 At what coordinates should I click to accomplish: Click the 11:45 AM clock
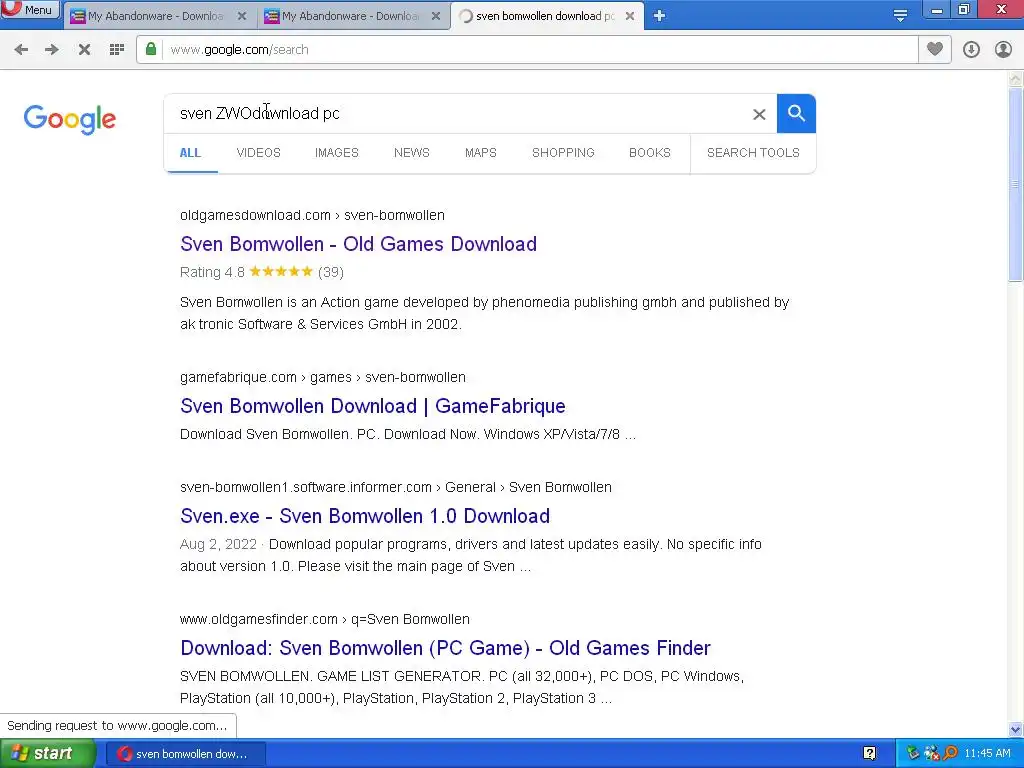tap(987, 754)
